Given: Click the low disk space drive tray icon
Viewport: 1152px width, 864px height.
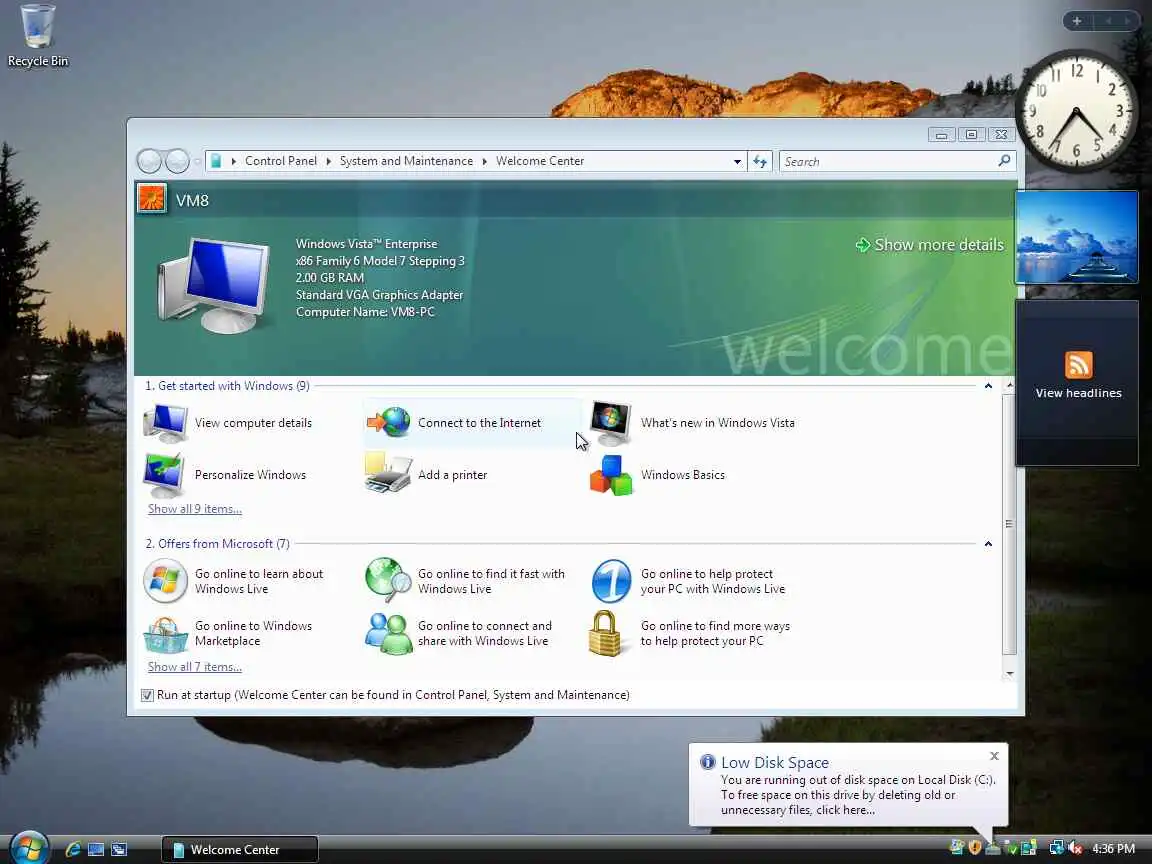Looking at the screenshot, I should pyautogui.click(x=993, y=849).
